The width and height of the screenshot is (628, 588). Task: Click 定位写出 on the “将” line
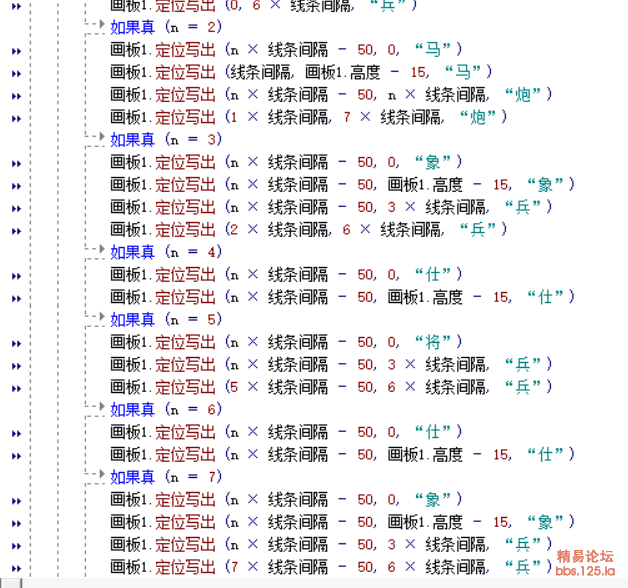click(185, 342)
